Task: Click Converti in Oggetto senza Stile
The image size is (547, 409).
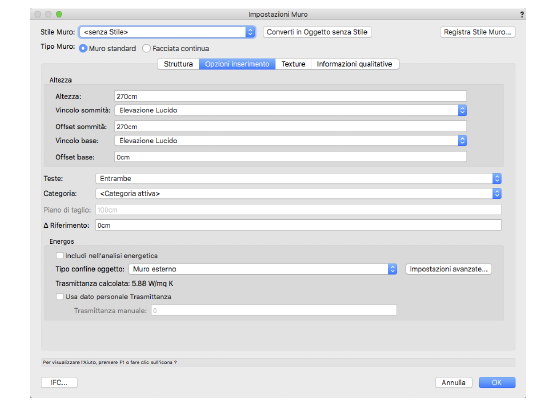Action: (x=317, y=32)
